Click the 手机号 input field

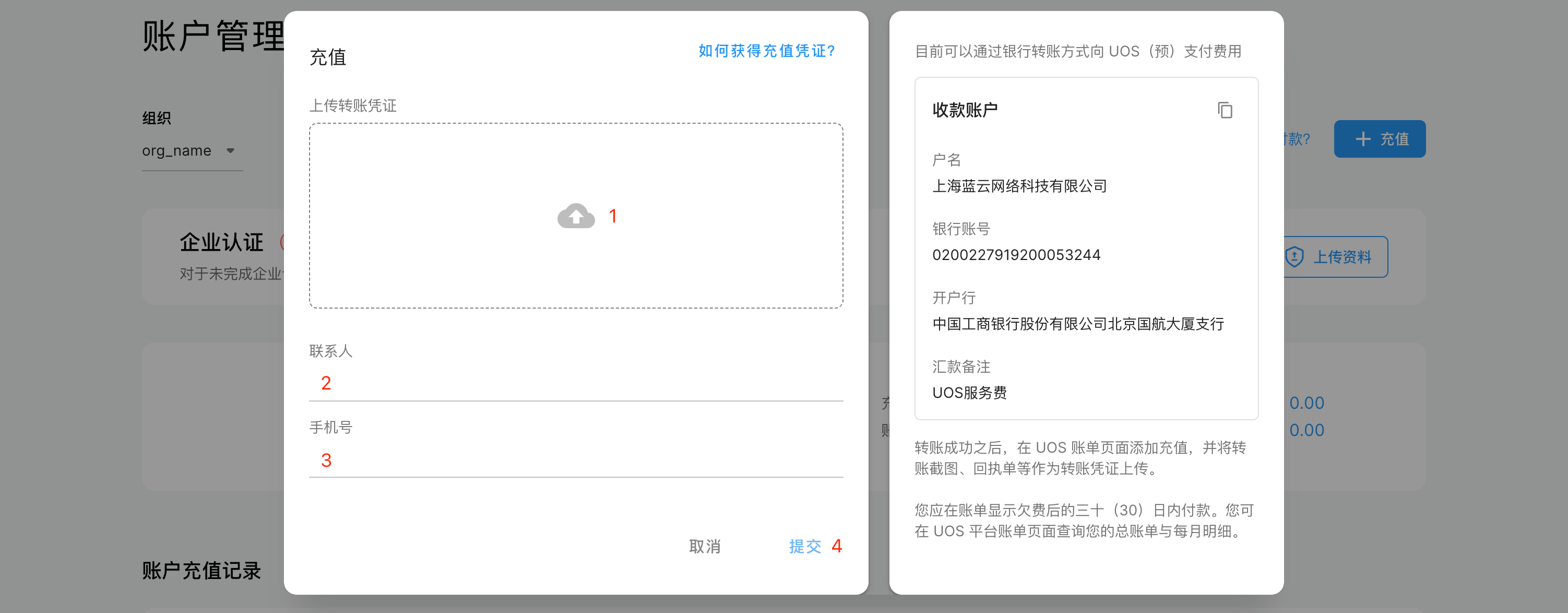(x=575, y=460)
